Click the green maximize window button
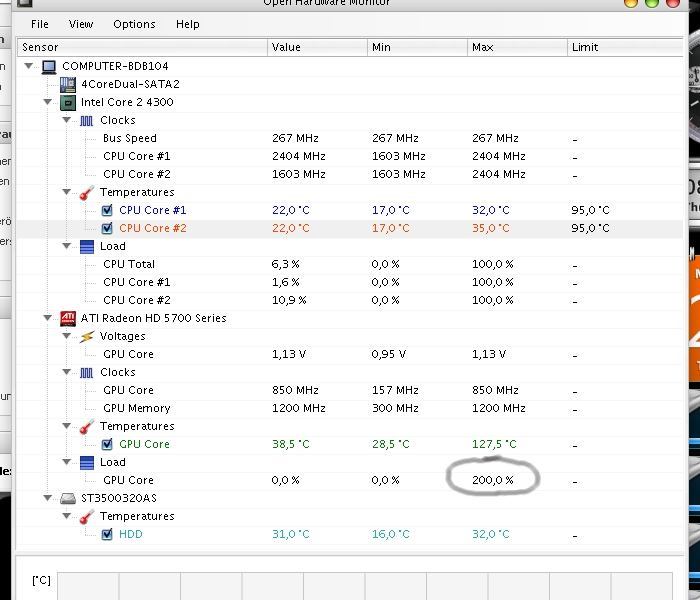The image size is (700, 600). point(652,3)
